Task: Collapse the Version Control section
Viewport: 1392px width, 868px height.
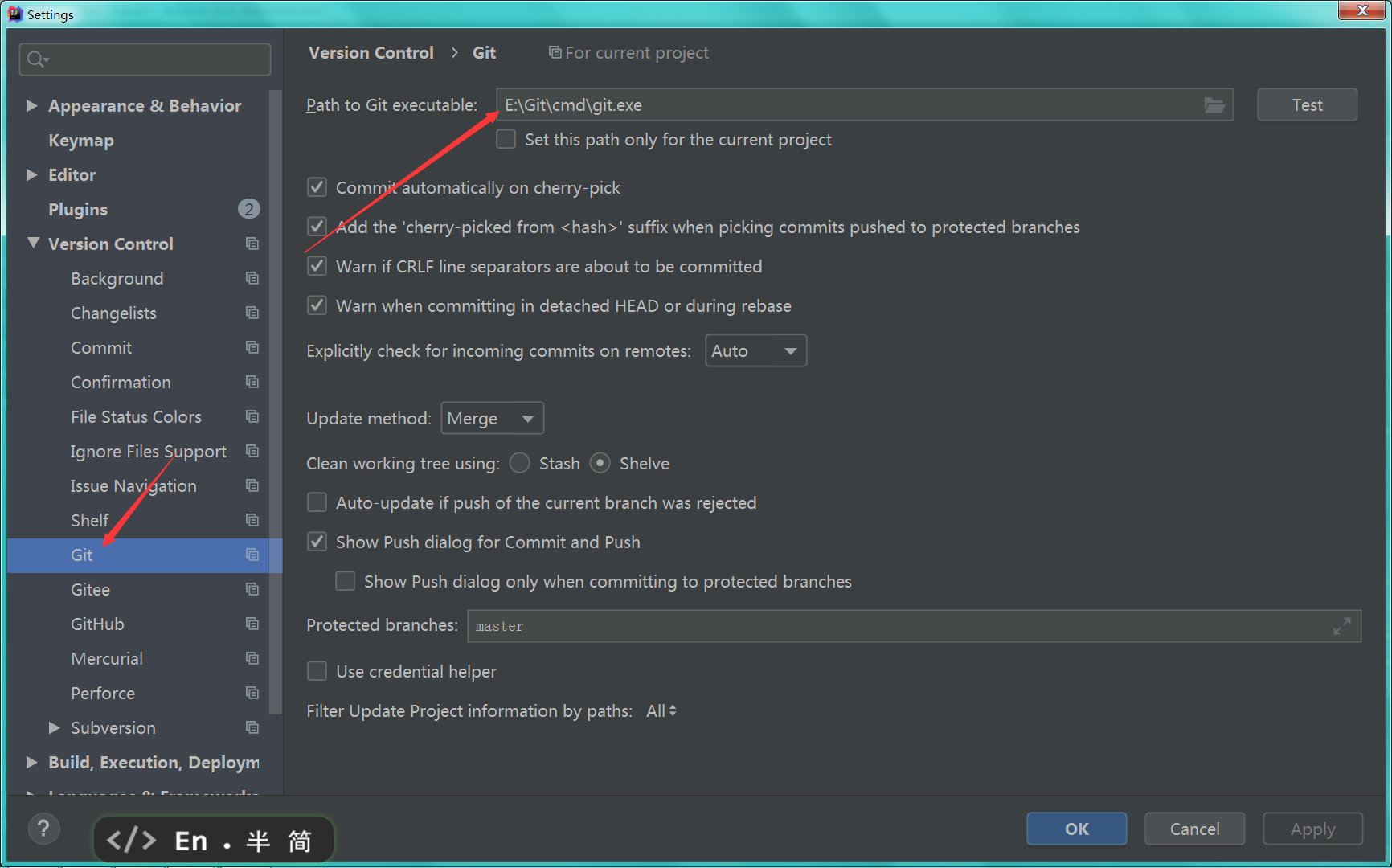Action: 33,243
